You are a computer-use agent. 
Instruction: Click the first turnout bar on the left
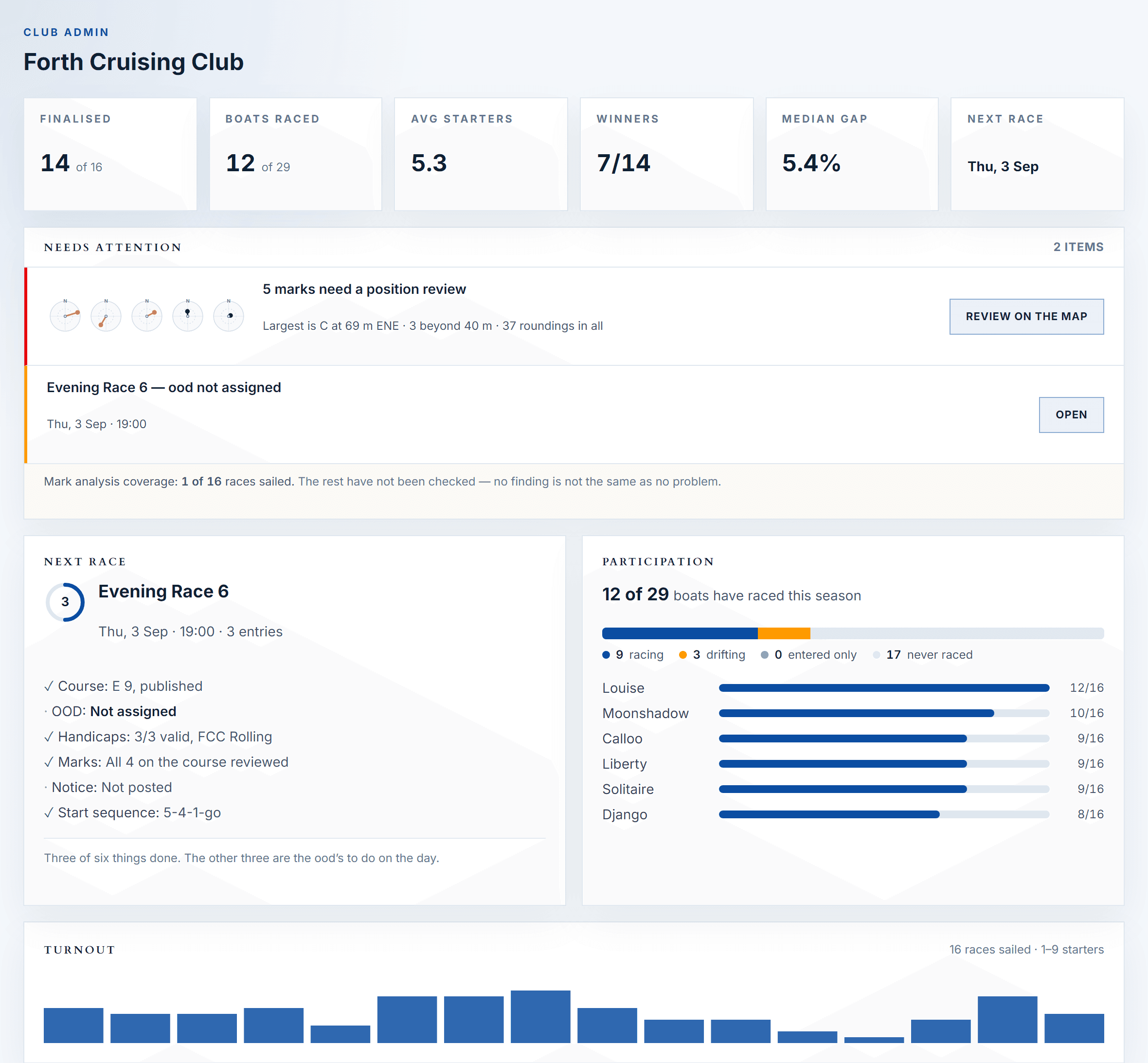click(x=73, y=1025)
